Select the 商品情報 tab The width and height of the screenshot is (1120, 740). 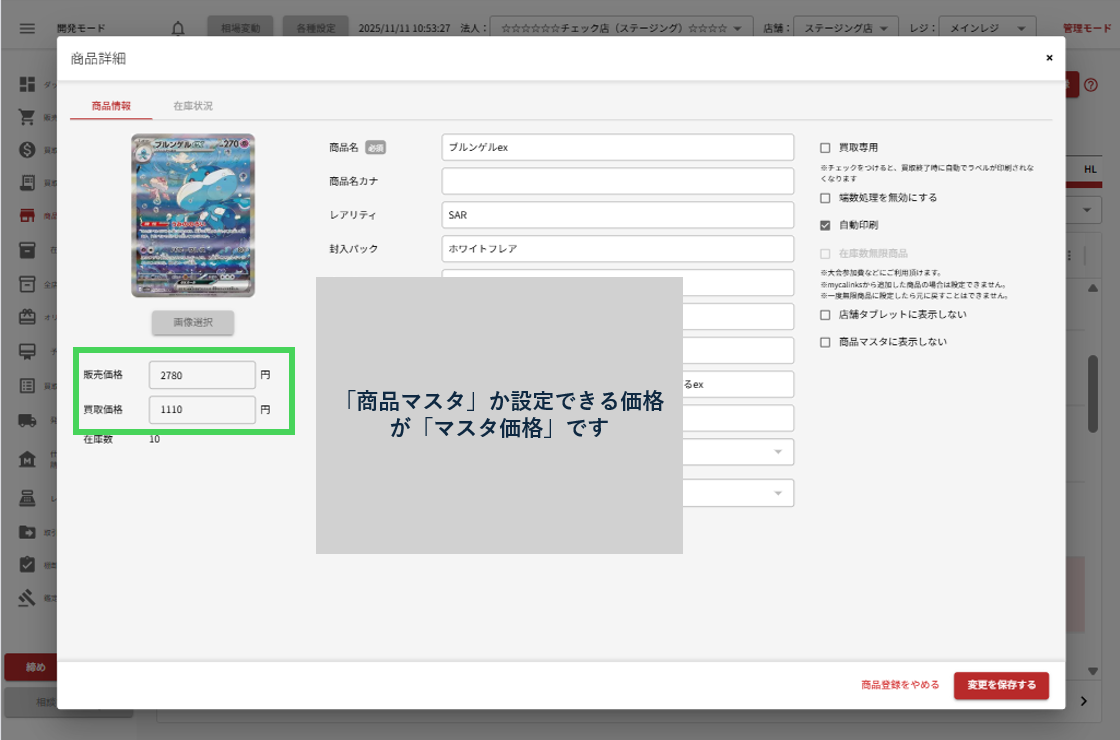coord(111,106)
